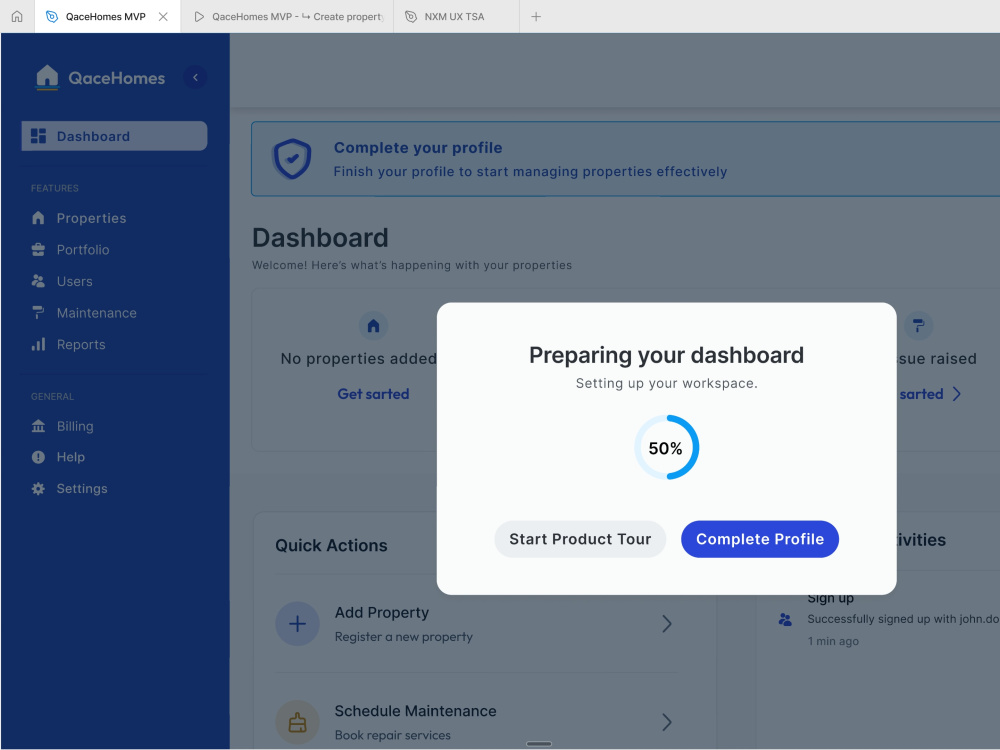Click the Portfolio briefcase icon
Viewport: 1000px width, 750px height.
[x=38, y=249]
